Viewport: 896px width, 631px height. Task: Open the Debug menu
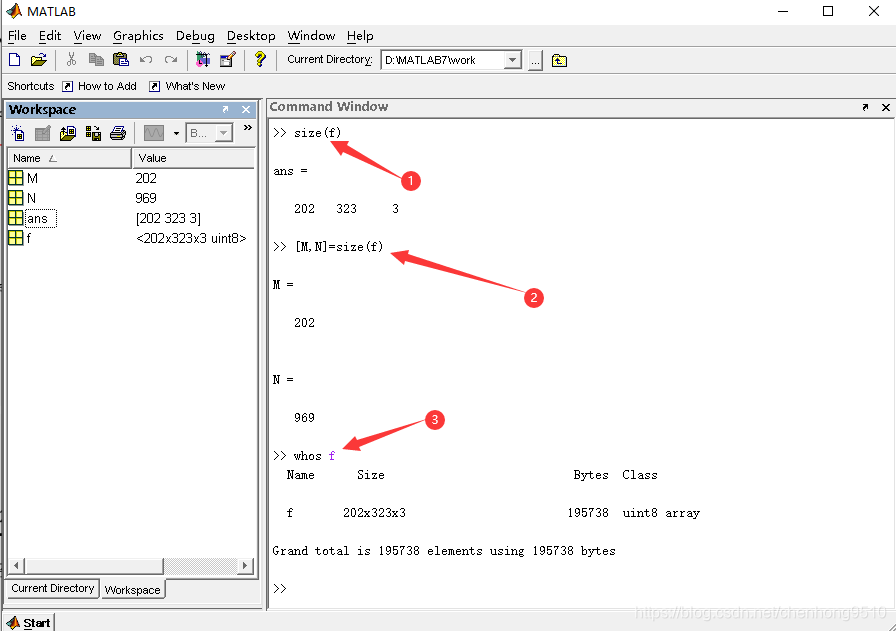[195, 35]
